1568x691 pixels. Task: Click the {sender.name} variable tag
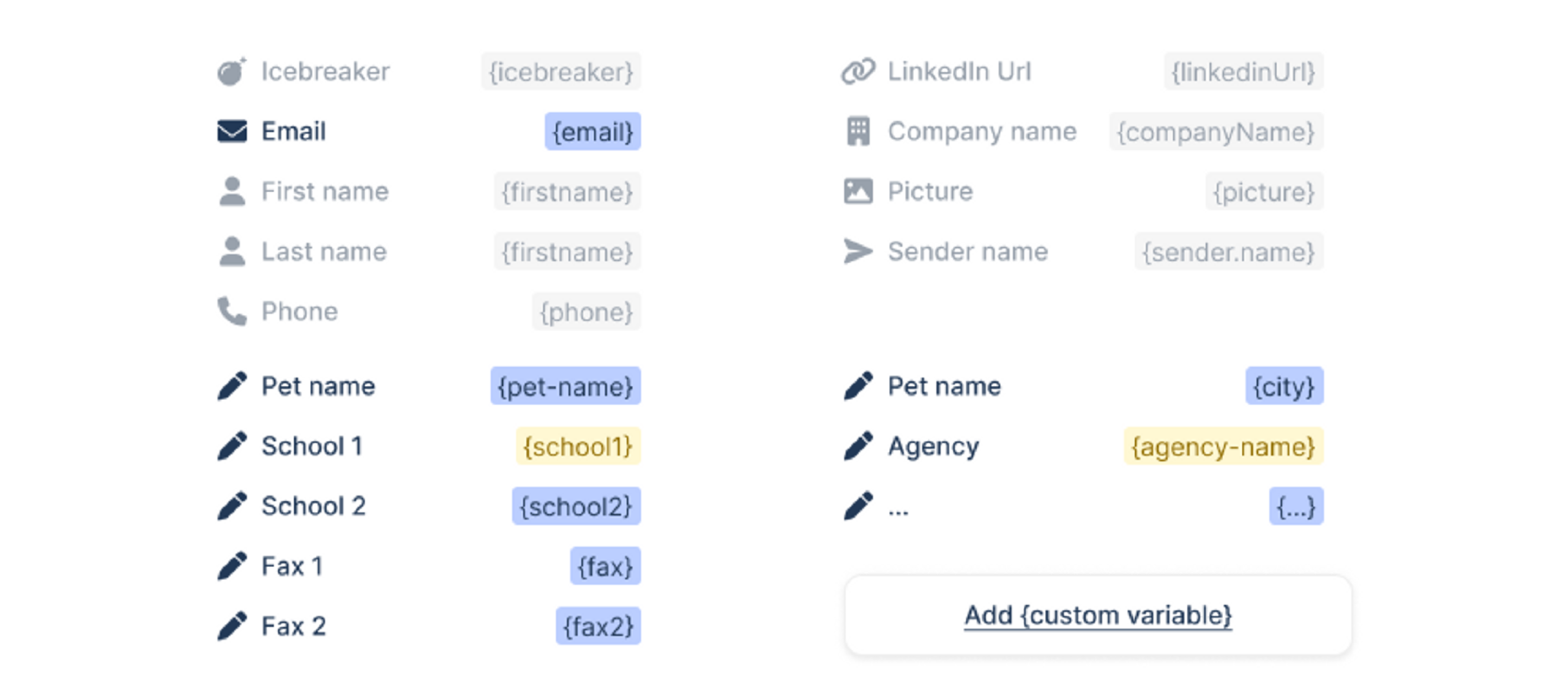[x=1229, y=252]
